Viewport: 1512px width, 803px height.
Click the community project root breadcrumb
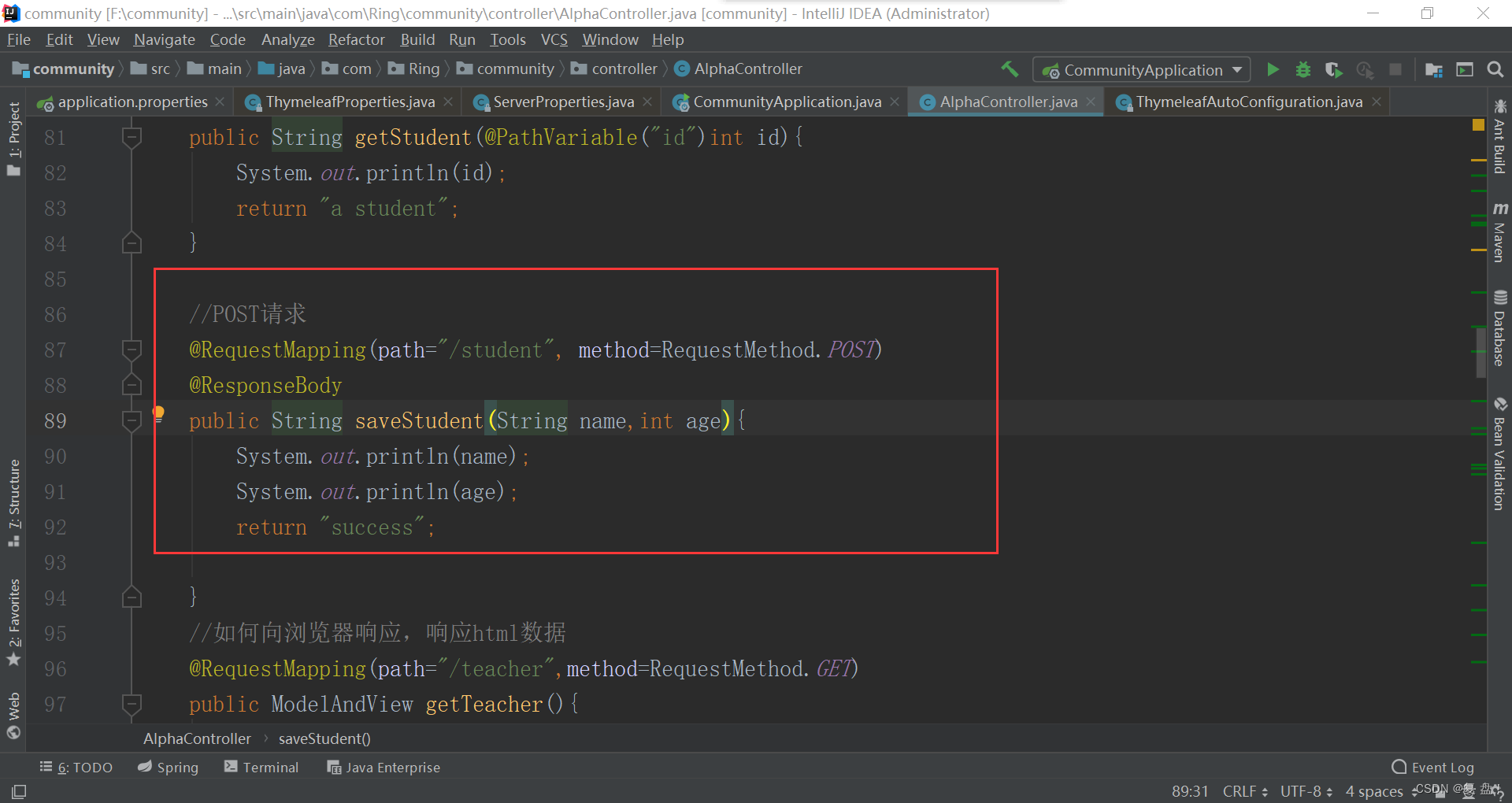coord(64,69)
